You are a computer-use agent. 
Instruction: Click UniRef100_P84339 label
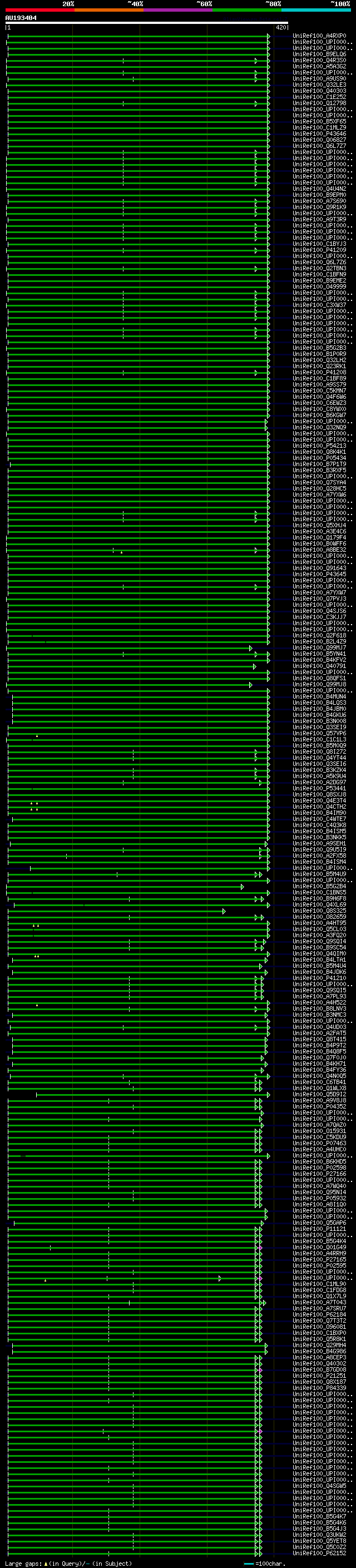[x=319, y=1387]
